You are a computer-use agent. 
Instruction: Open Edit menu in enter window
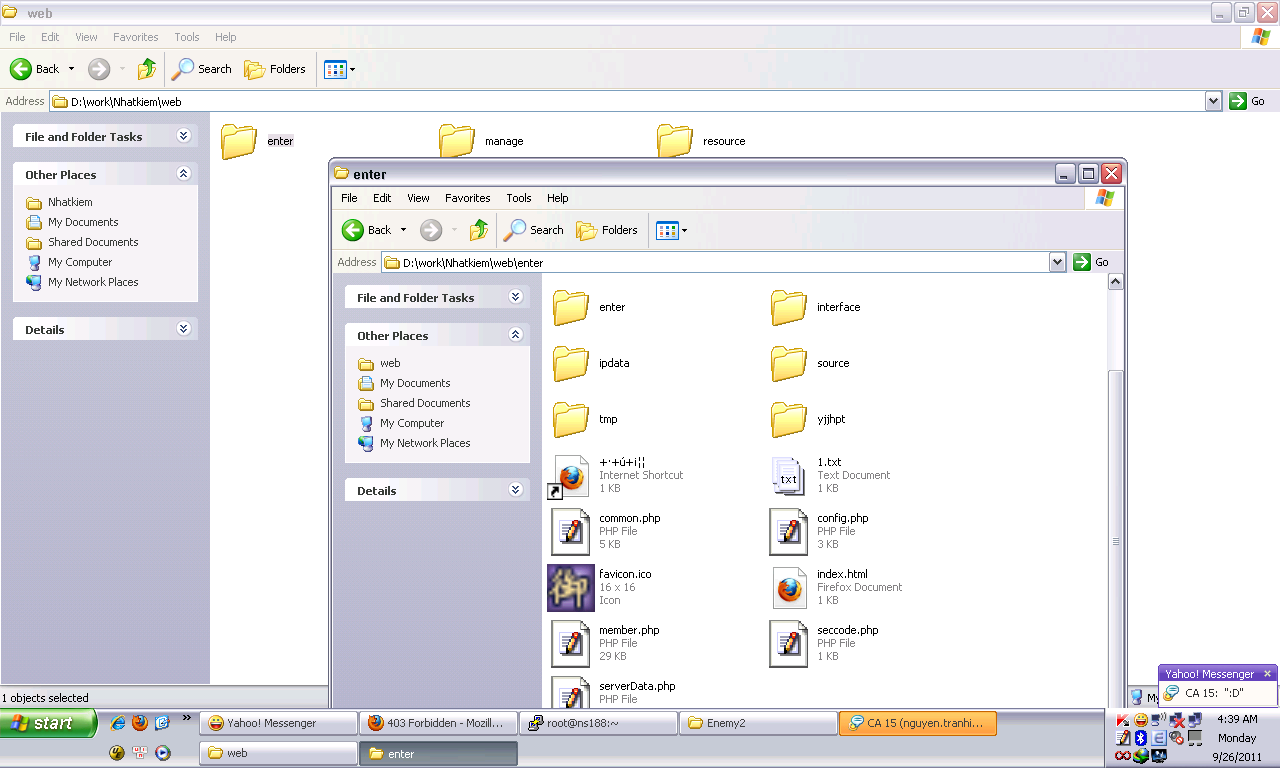382,198
